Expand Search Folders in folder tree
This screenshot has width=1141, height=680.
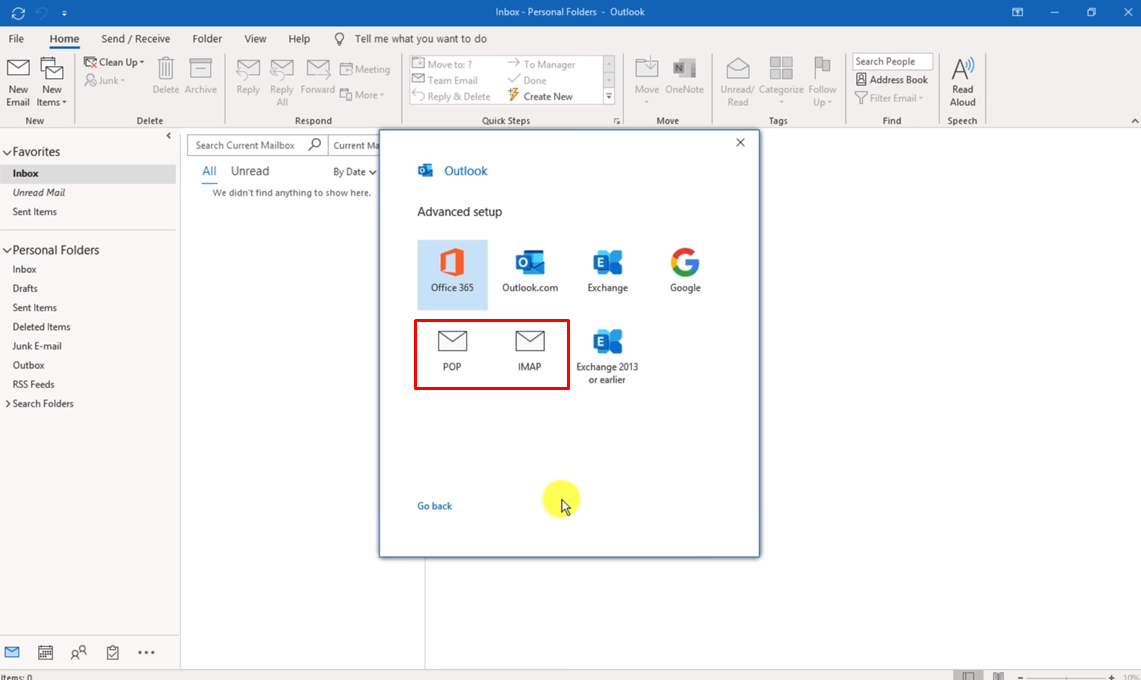(8, 403)
